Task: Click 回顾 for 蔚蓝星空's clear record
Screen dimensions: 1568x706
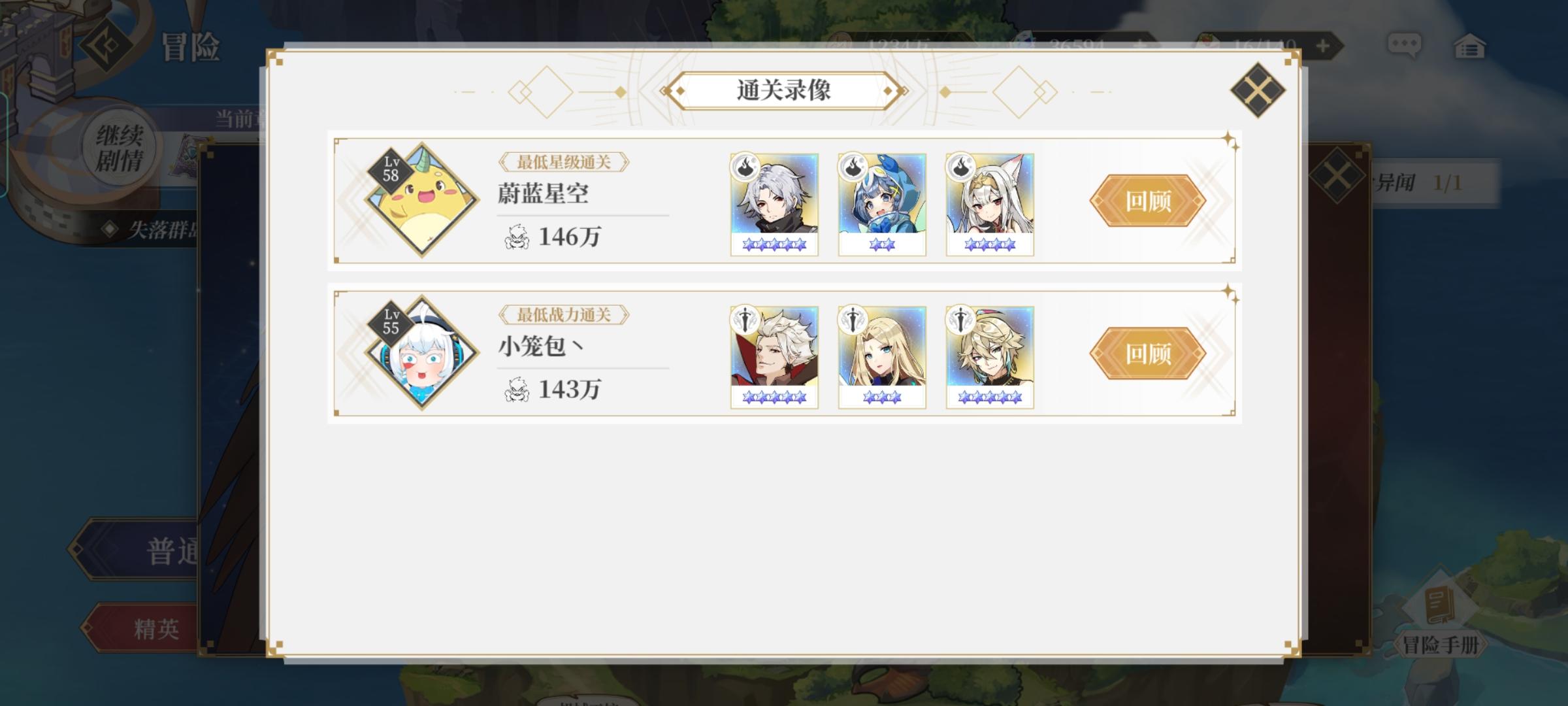Action: [x=1147, y=201]
